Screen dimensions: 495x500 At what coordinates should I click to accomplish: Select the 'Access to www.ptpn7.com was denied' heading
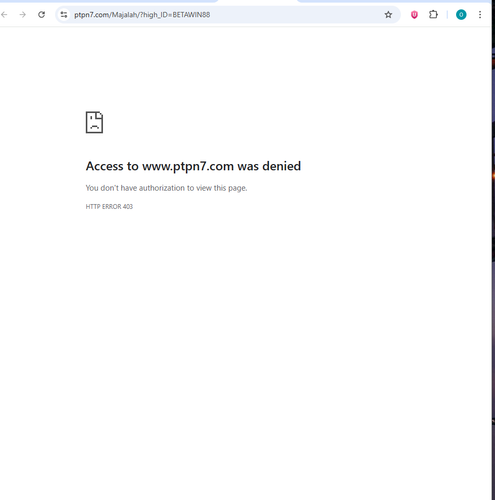click(x=193, y=166)
